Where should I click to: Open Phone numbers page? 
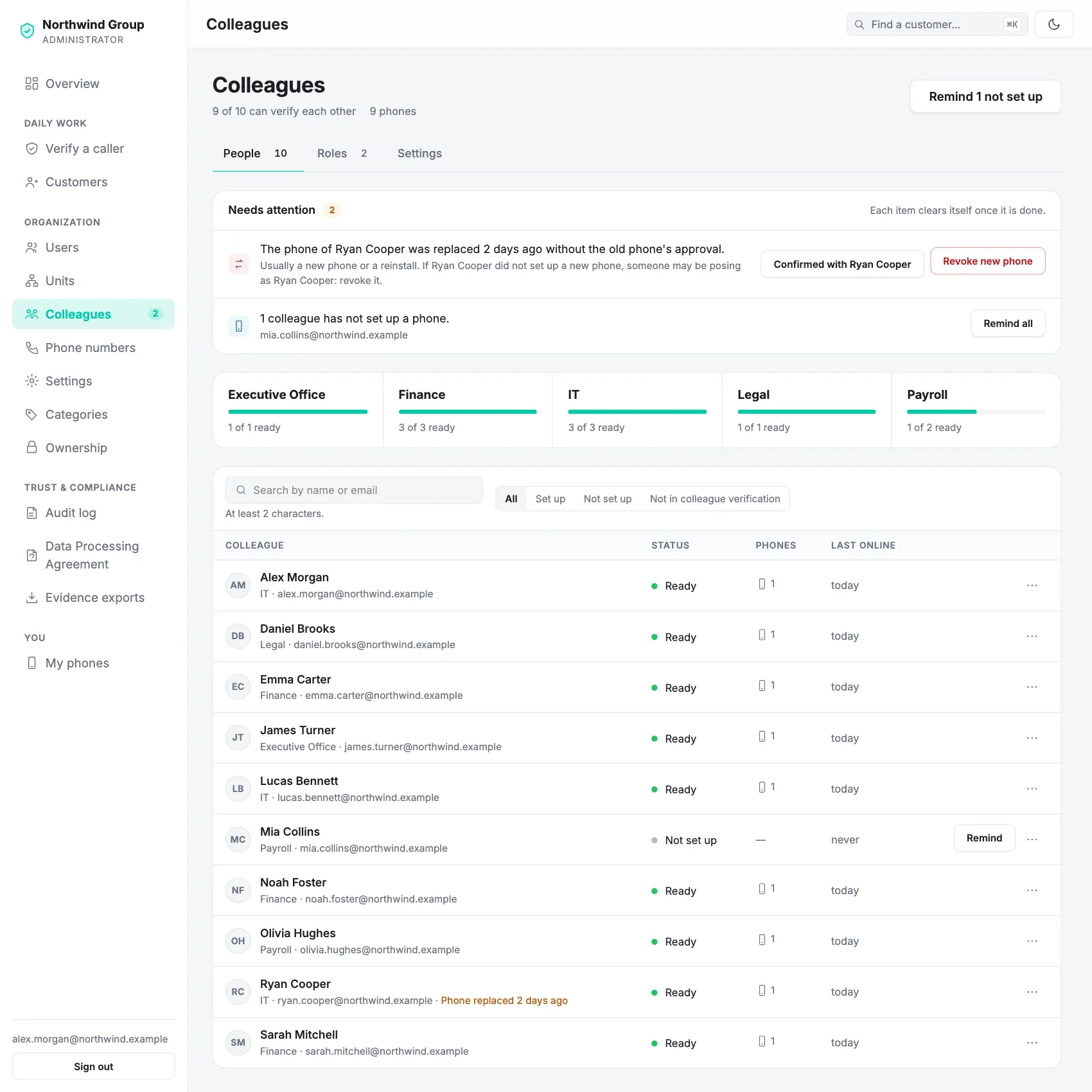pos(94,348)
